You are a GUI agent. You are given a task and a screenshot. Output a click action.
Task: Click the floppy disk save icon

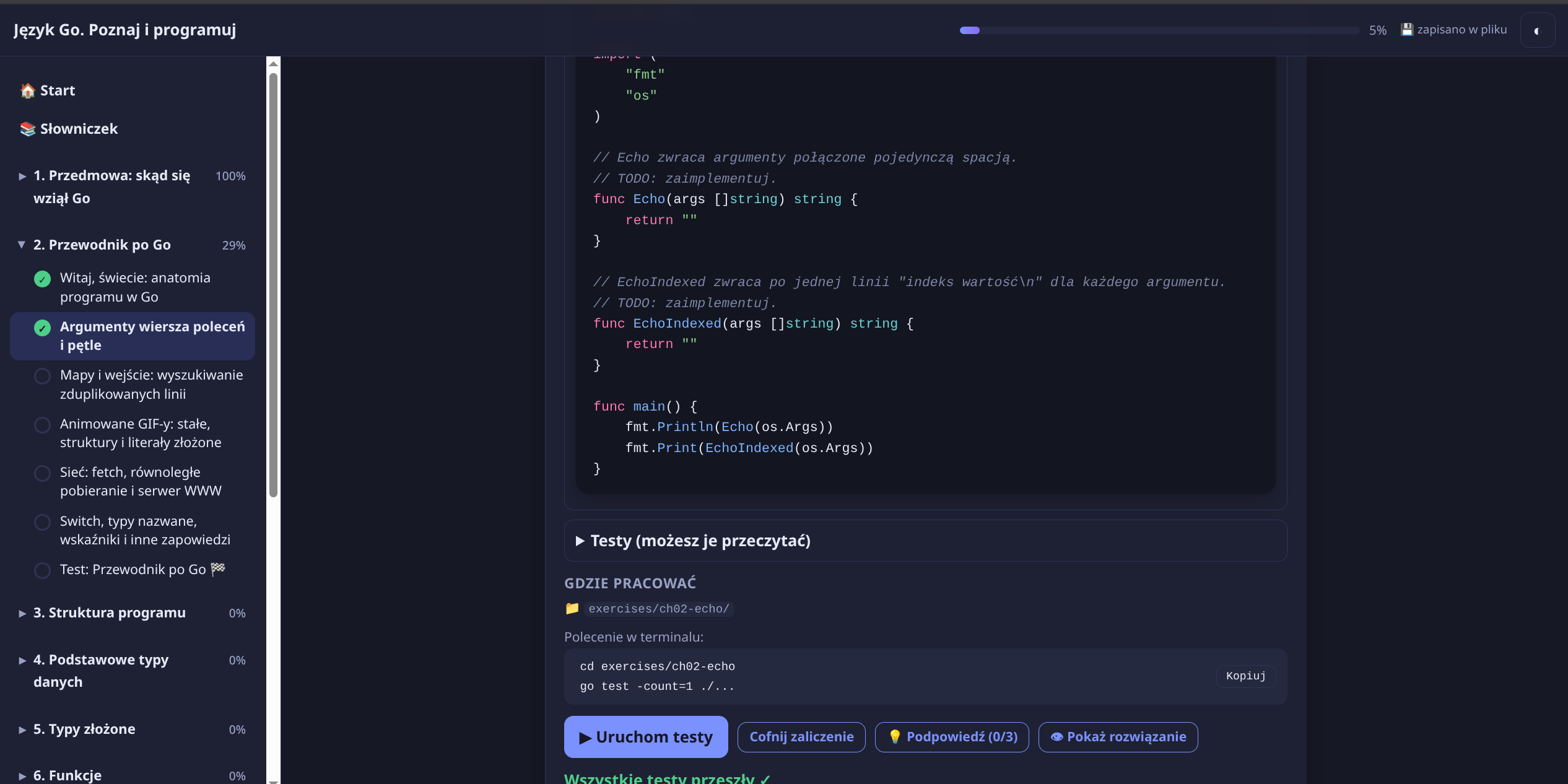click(x=1407, y=30)
